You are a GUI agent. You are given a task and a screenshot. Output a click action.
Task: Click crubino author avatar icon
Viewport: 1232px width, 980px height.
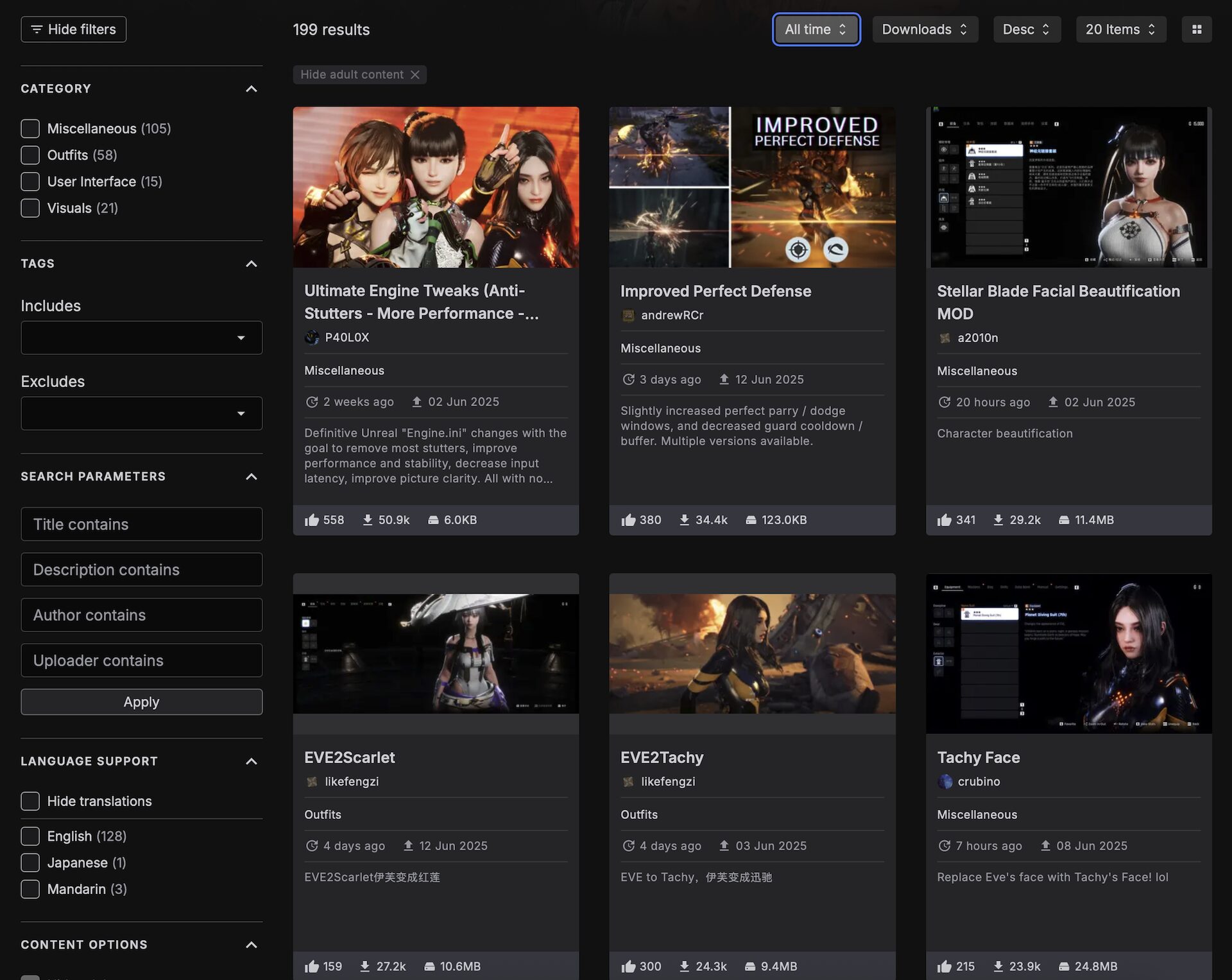[x=945, y=781]
